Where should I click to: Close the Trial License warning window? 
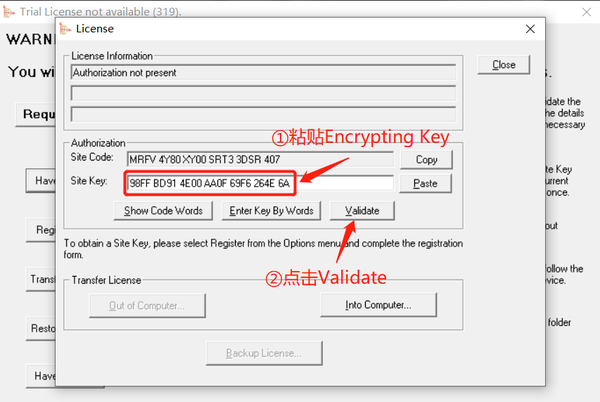click(x=586, y=12)
